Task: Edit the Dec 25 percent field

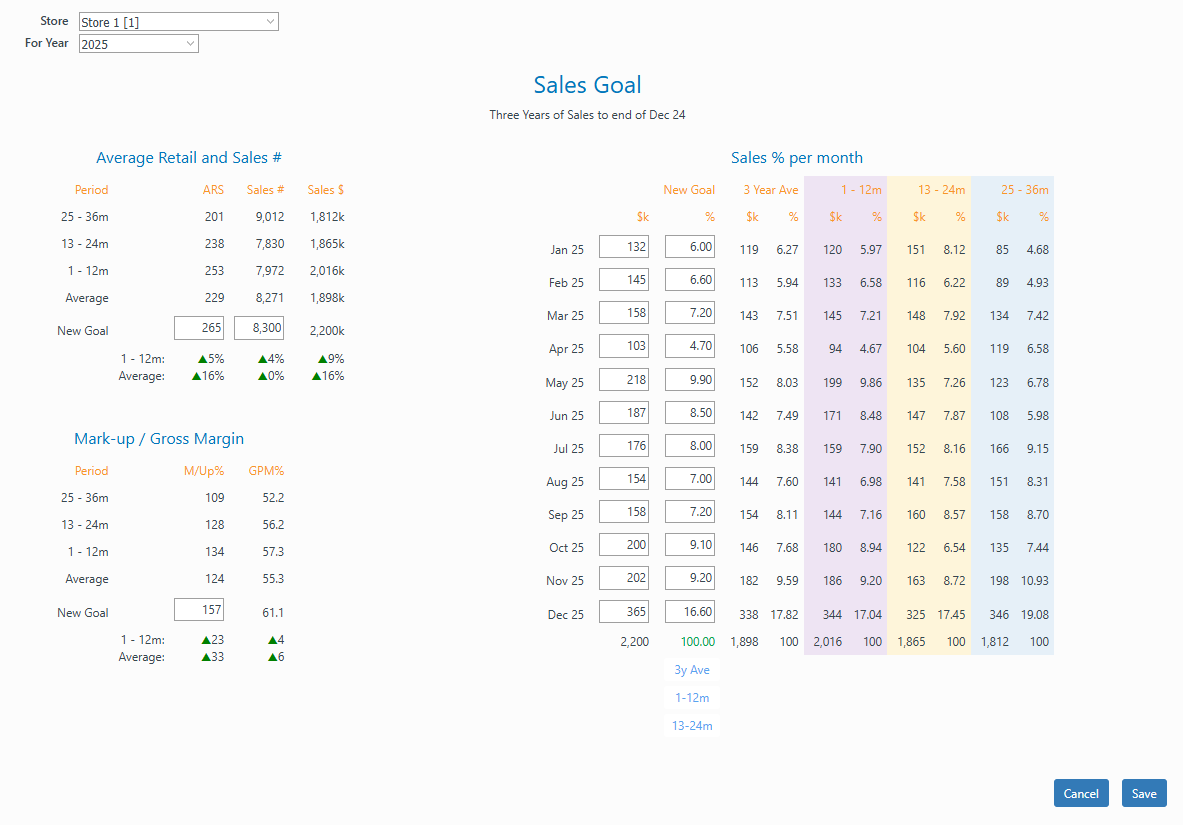Action: [x=690, y=612]
